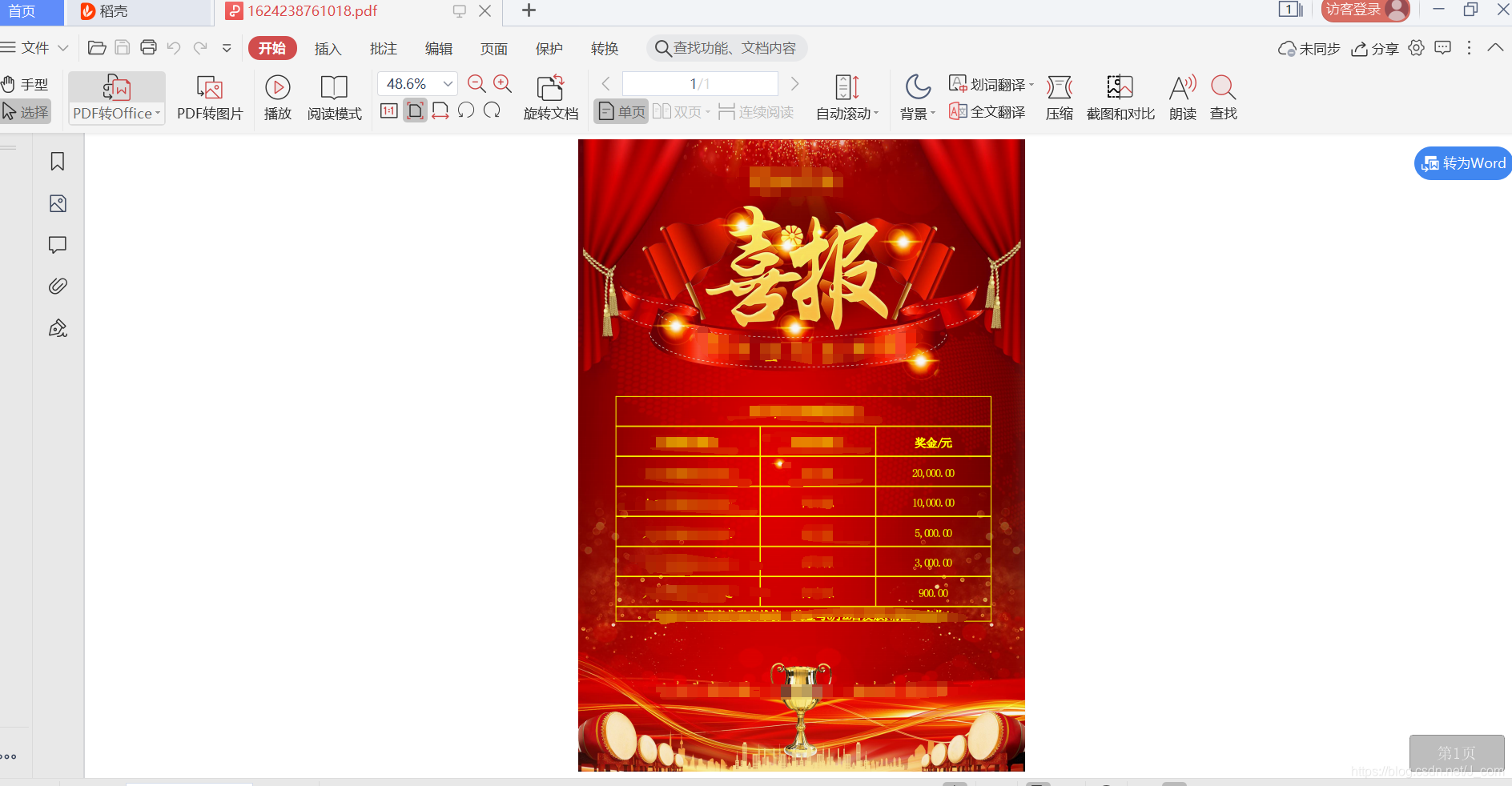Select single page mode (单页)
This screenshot has height=786, width=1512.
(621, 111)
